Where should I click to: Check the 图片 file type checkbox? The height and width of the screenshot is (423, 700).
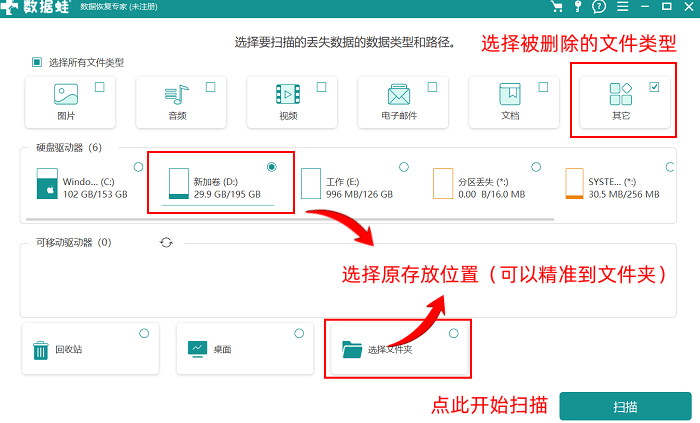point(99,88)
